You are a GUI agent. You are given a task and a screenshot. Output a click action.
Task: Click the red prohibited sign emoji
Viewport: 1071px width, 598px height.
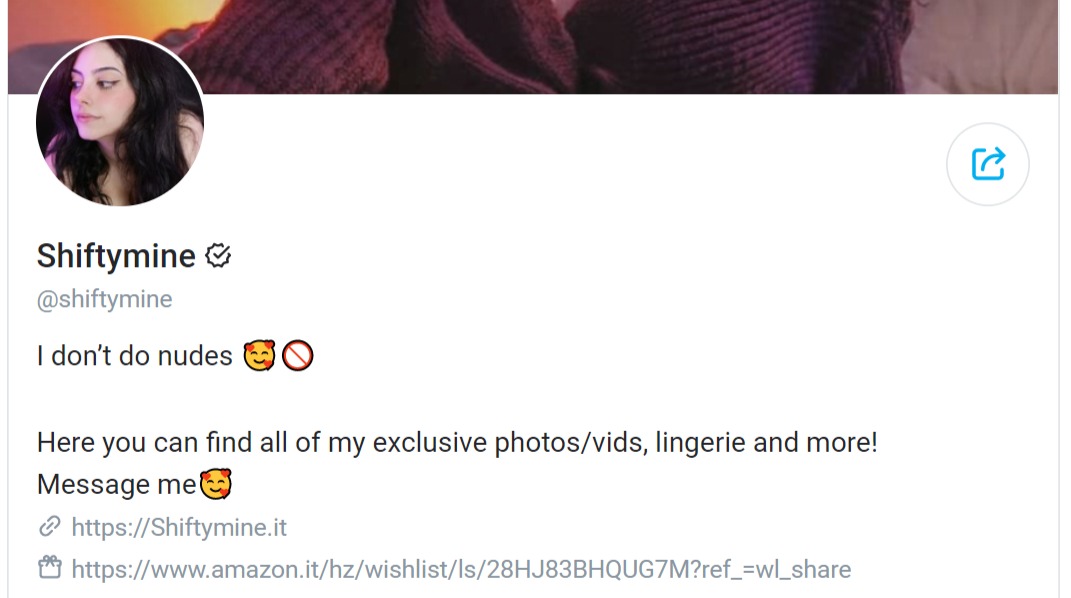(298, 356)
